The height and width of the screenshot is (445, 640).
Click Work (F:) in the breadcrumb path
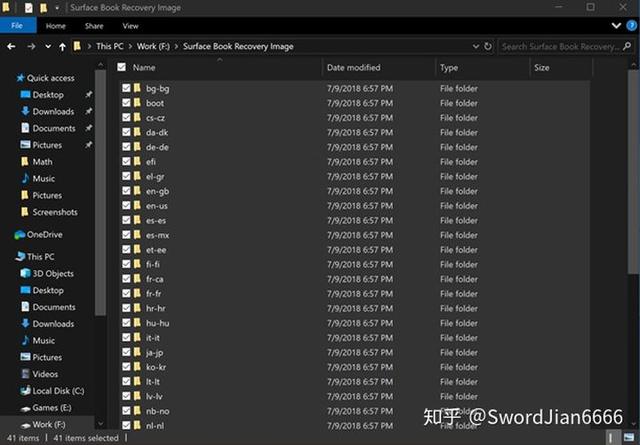coord(153,47)
